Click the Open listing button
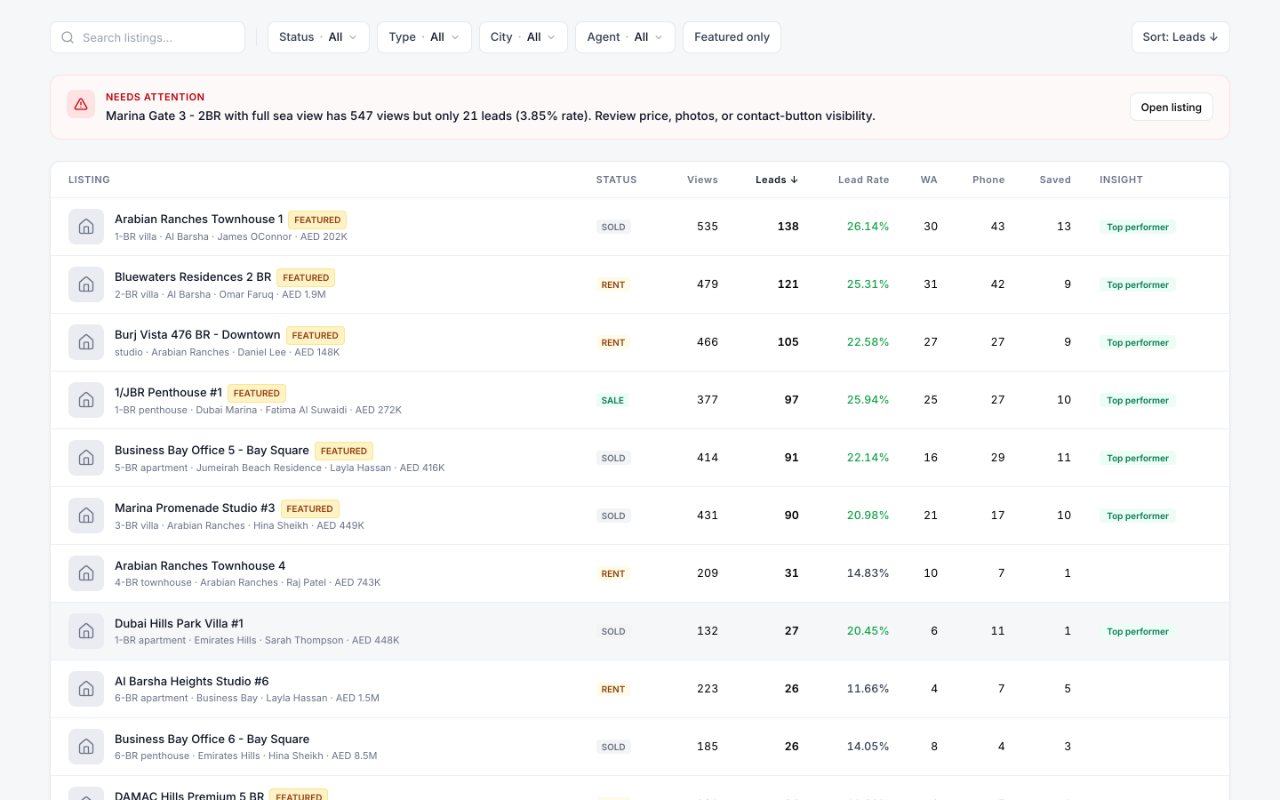The height and width of the screenshot is (800, 1280). tap(1171, 107)
